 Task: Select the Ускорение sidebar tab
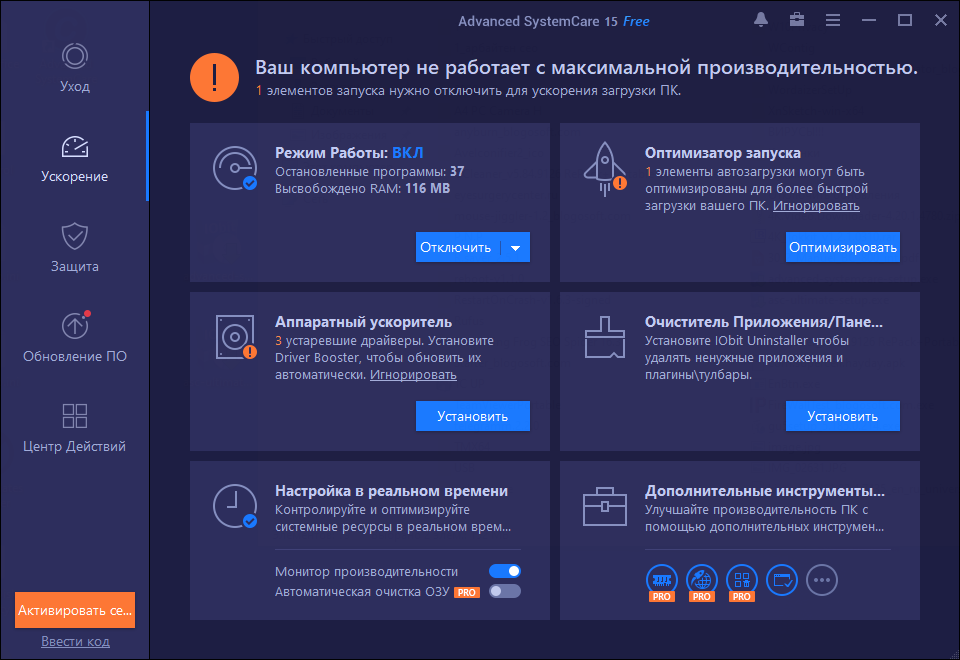(x=75, y=159)
